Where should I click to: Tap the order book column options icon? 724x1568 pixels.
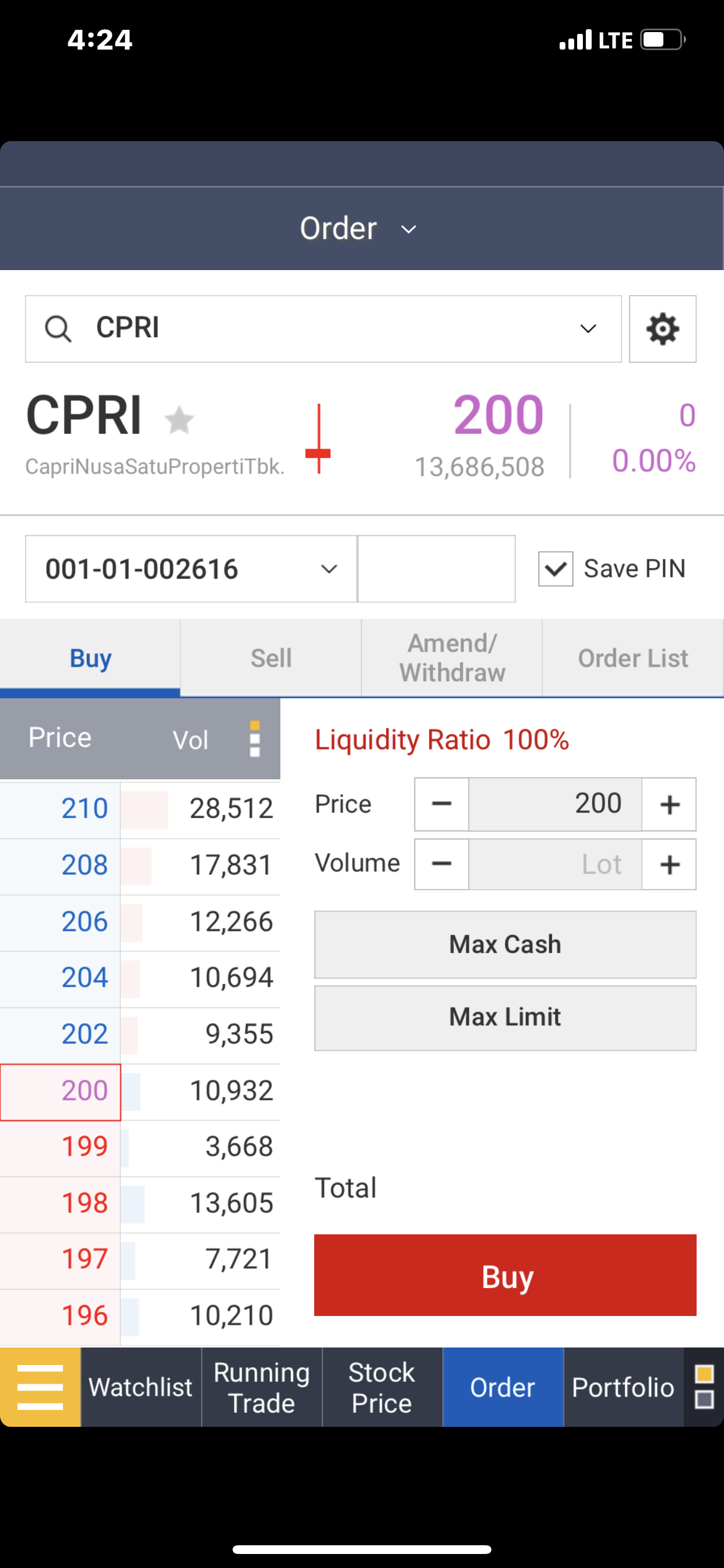pyautogui.click(x=255, y=739)
